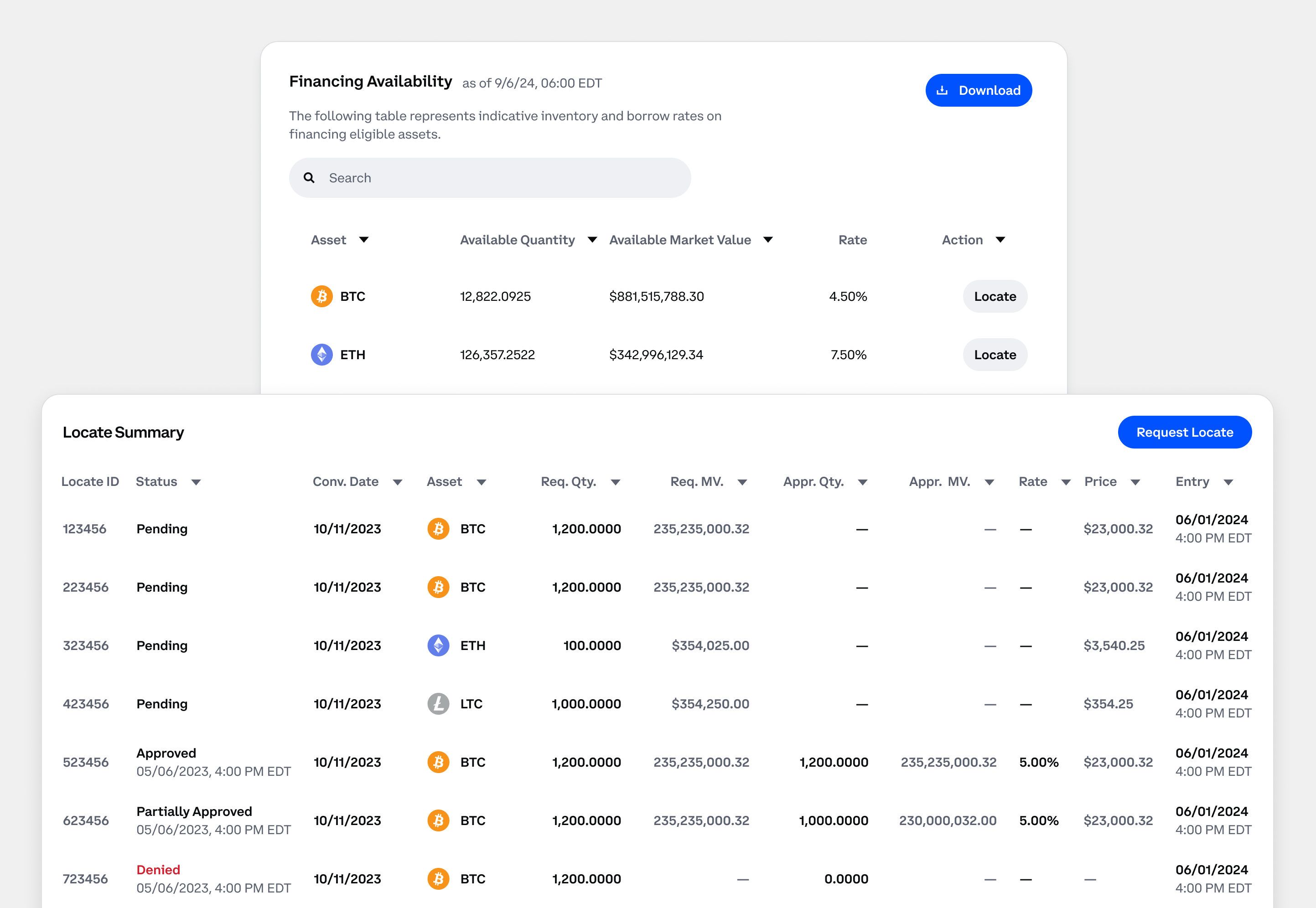Select Locate ID 223456
The height and width of the screenshot is (908, 1316).
pyautogui.click(x=85, y=587)
